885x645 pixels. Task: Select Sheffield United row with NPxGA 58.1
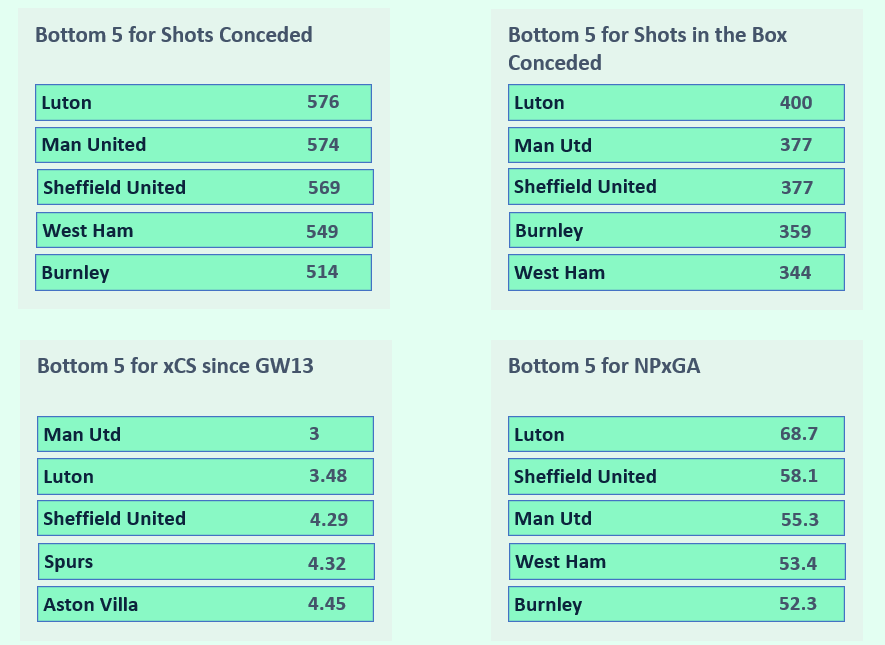coord(676,476)
